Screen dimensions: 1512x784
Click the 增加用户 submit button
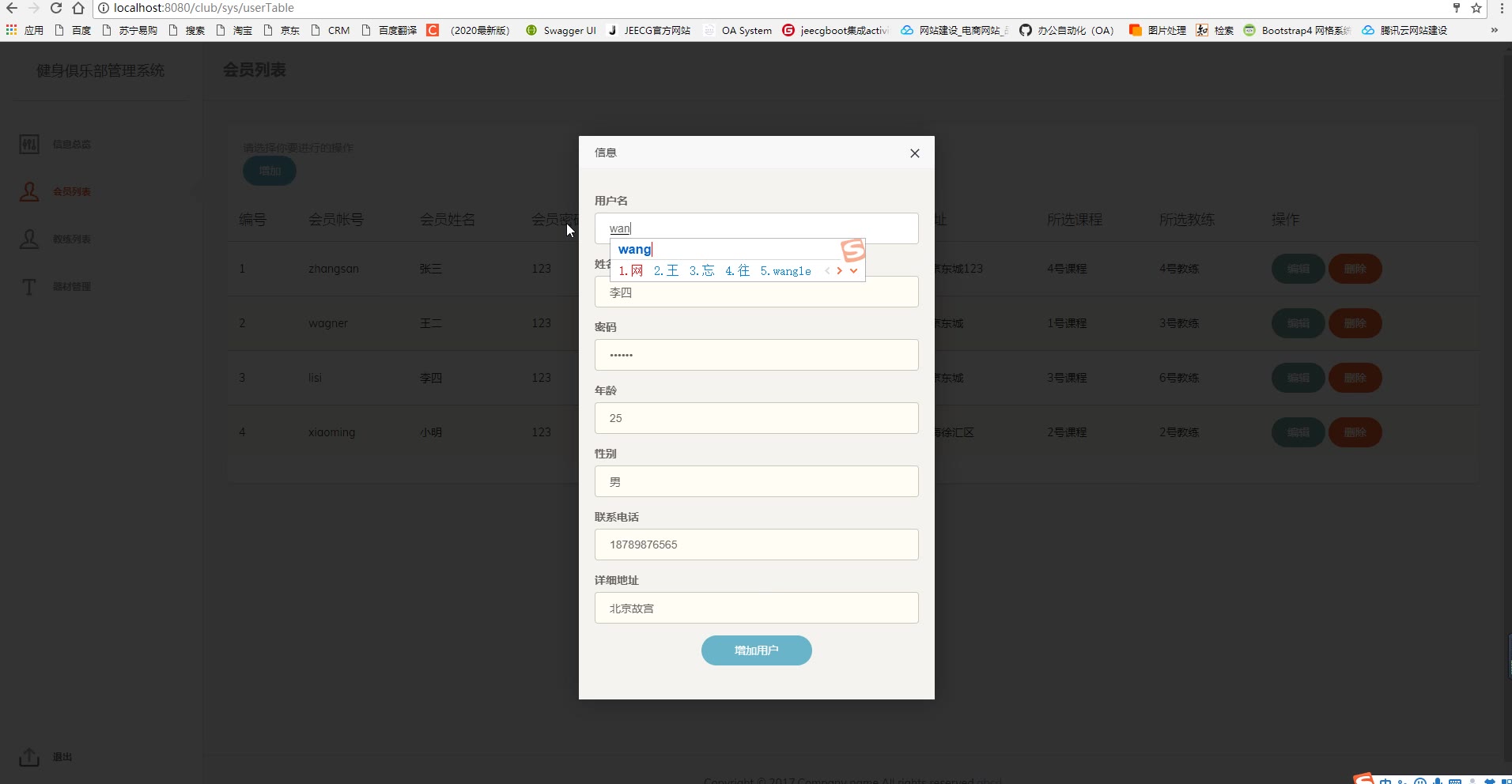point(756,650)
